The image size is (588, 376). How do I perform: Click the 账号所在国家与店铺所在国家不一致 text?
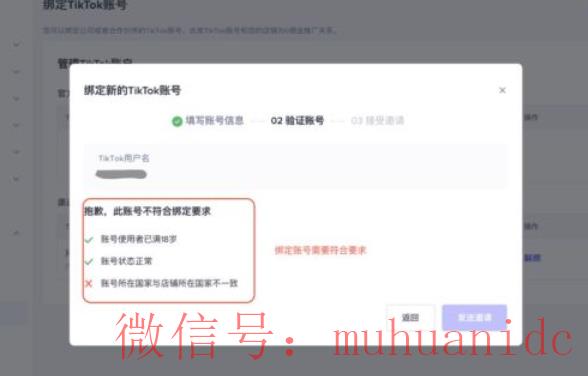[169, 283]
